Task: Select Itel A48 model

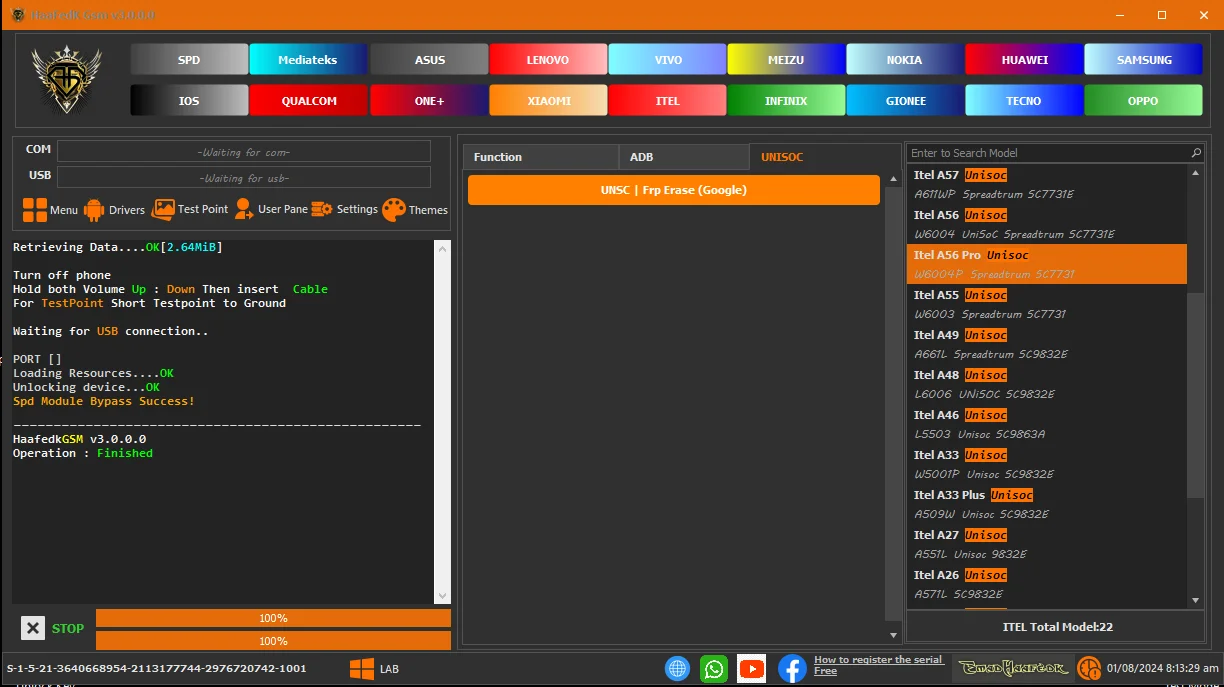Action: [x=1046, y=384]
